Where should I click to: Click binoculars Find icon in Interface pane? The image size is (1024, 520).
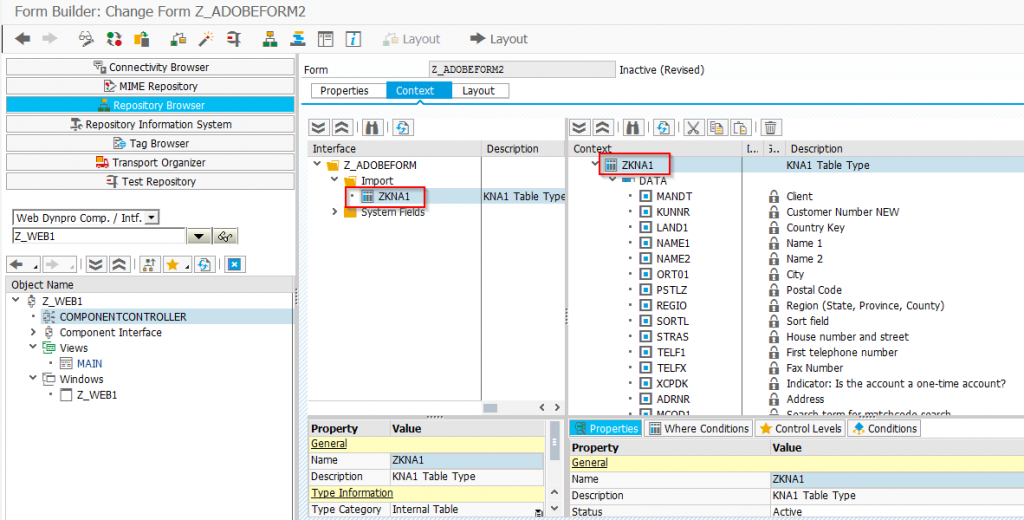(372, 127)
